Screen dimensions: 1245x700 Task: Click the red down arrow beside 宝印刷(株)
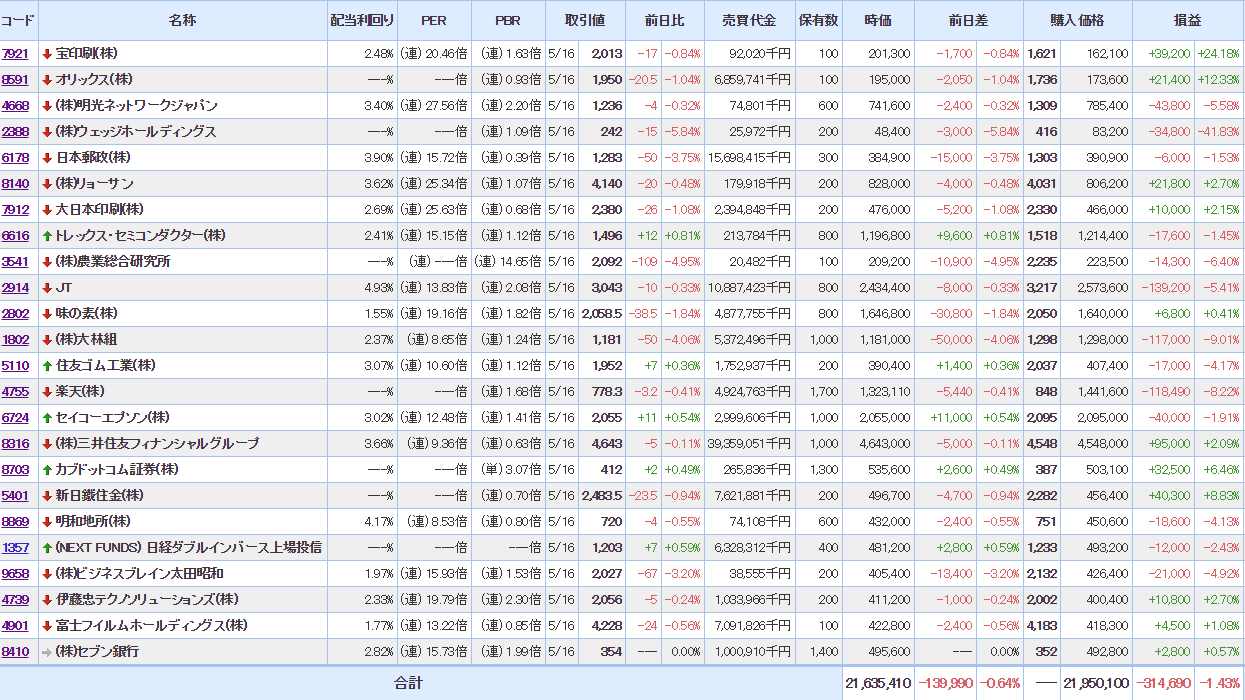[x=47, y=53]
